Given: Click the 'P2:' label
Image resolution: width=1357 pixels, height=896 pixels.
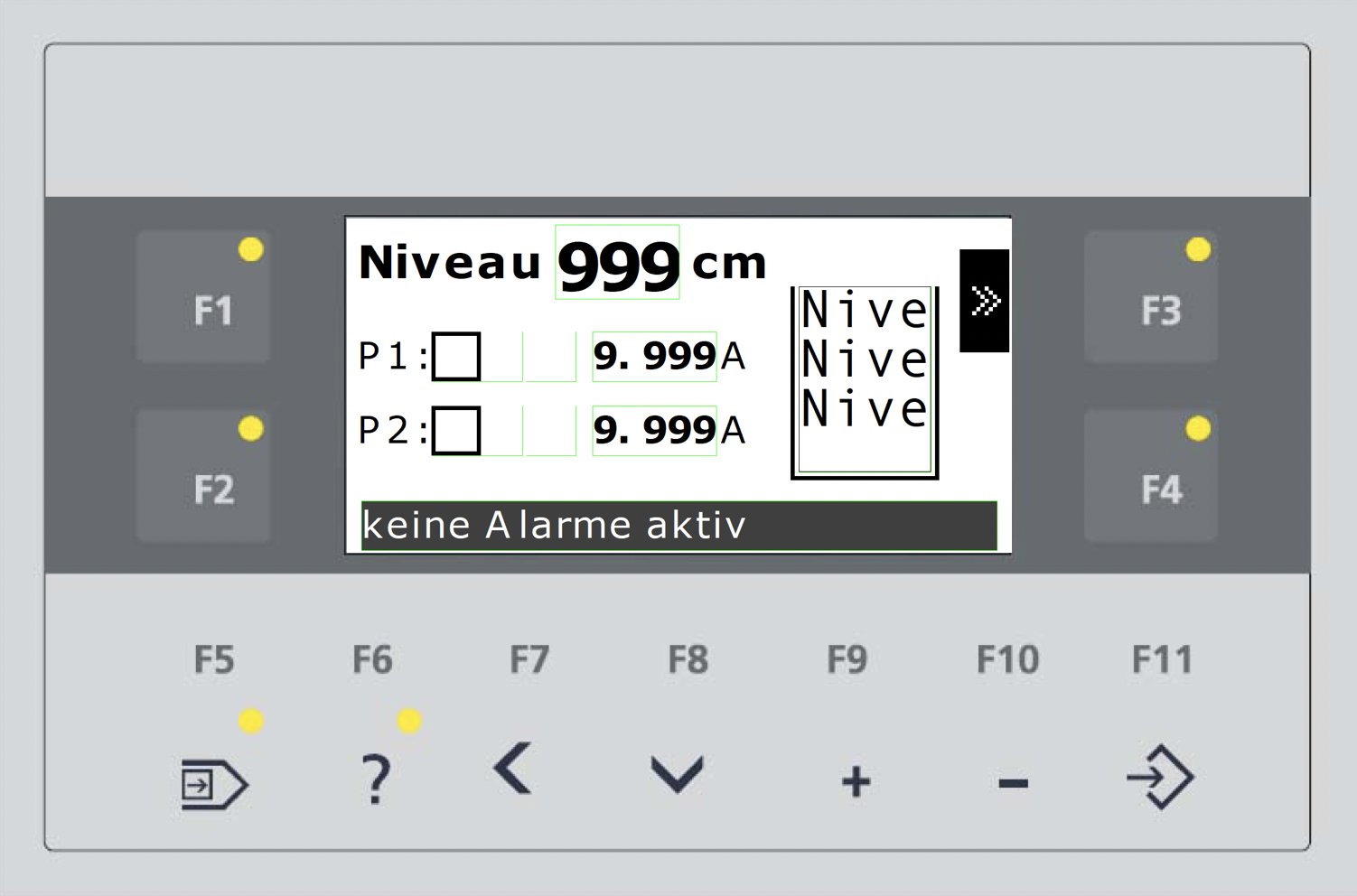Looking at the screenshot, I should point(393,431).
